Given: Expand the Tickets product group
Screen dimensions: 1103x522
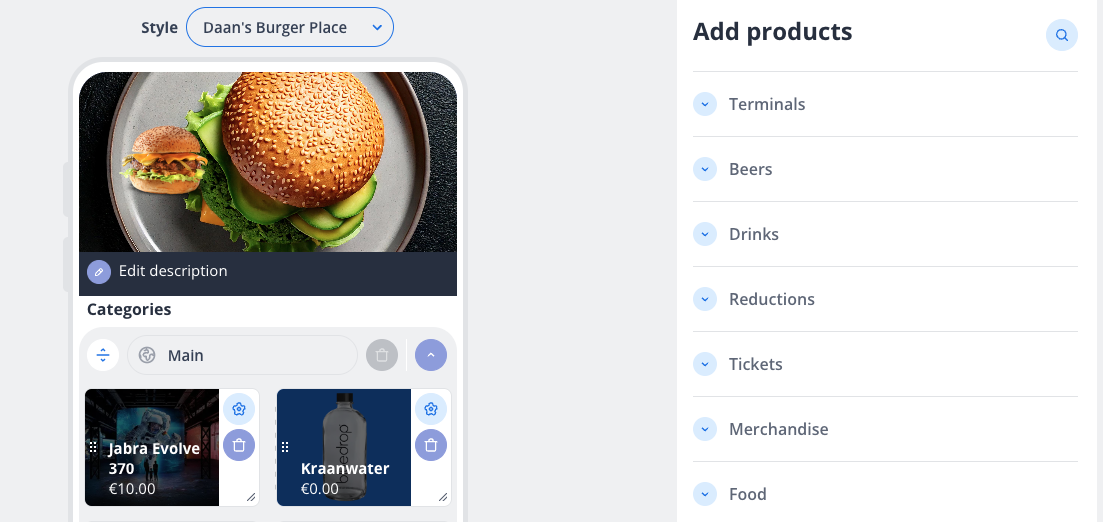Looking at the screenshot, I should (705, 364).
